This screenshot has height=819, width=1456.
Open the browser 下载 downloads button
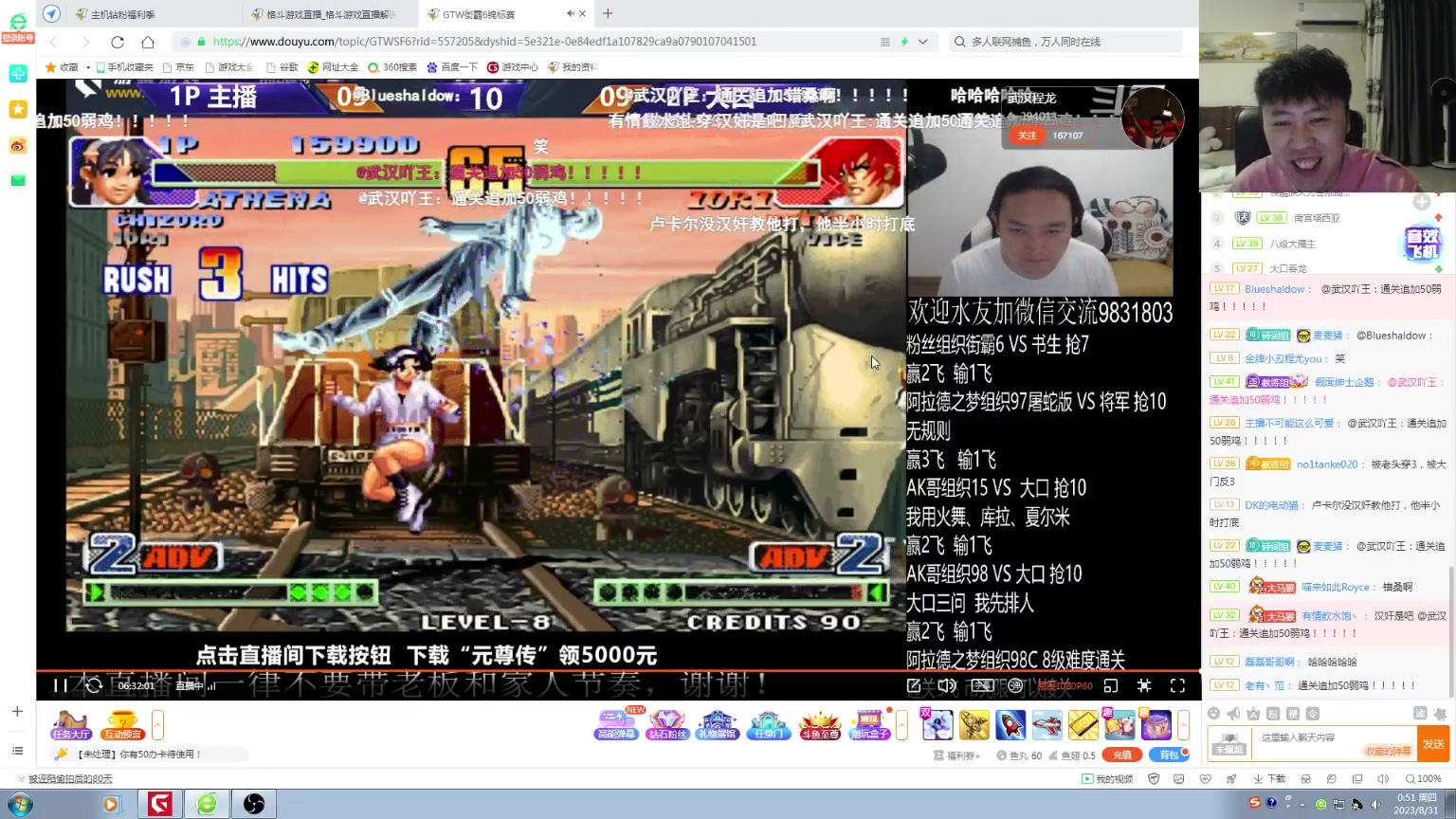click(1270, 779)
